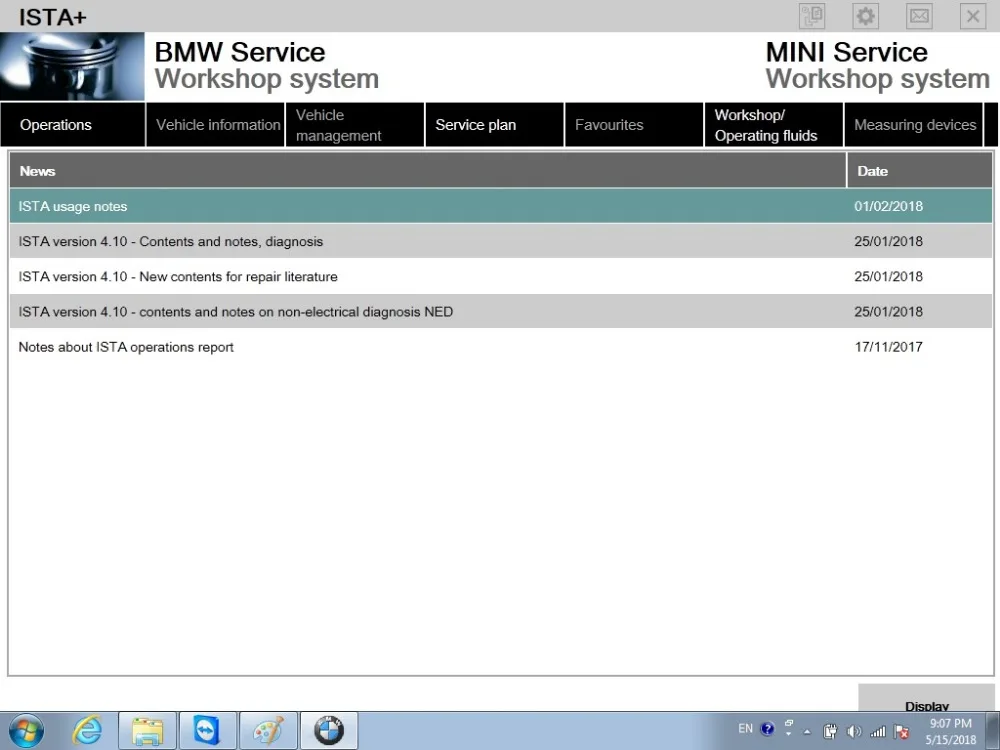1000x750 pixels.
Task: Click the Show desktop strip
Action: [993, 731]
